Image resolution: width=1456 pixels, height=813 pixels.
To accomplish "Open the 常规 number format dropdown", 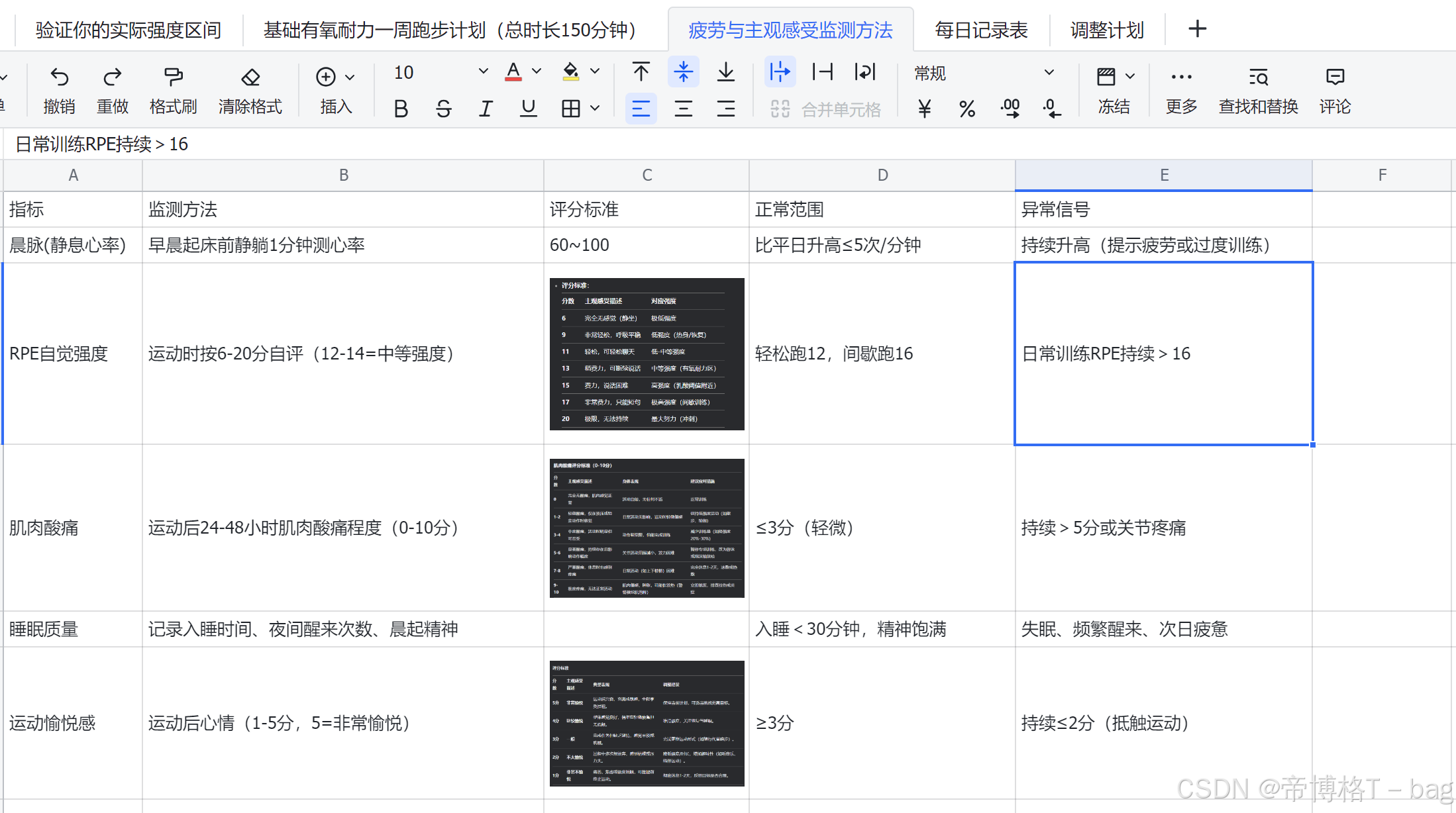I will (x=1049, y=72).
